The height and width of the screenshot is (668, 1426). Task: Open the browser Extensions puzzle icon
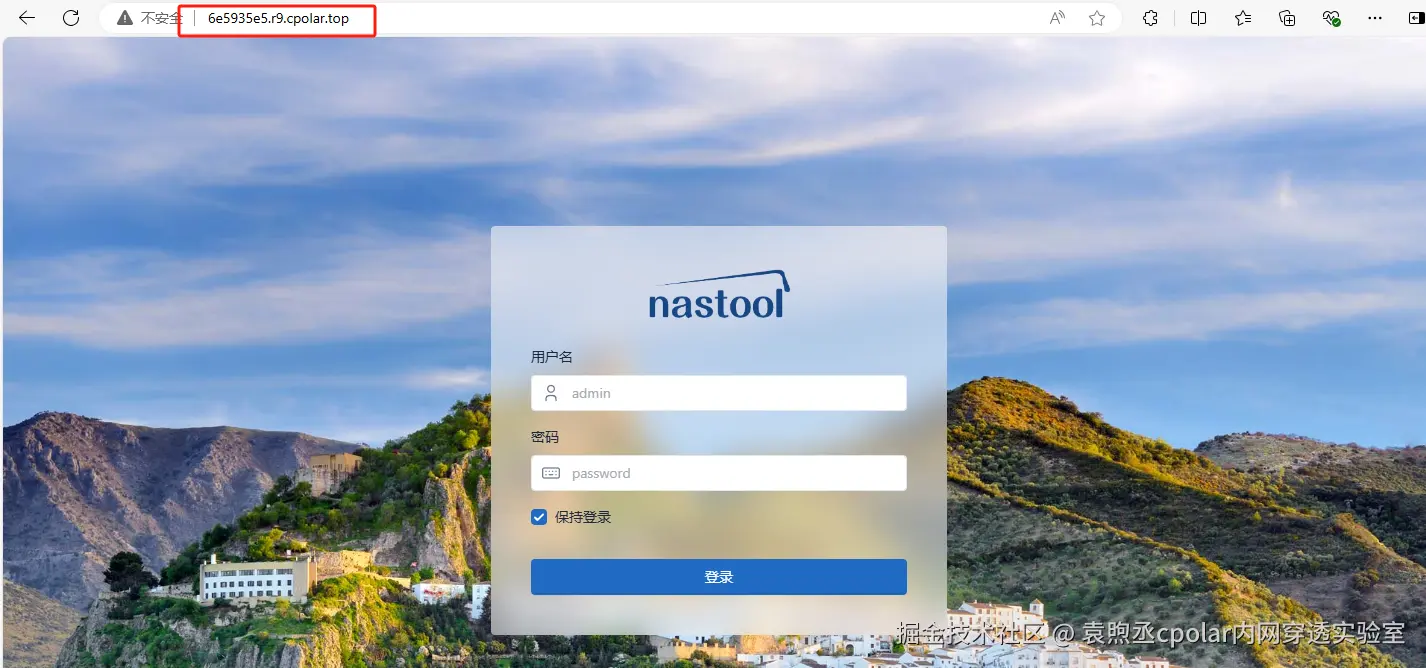[x=1151, y=18]
